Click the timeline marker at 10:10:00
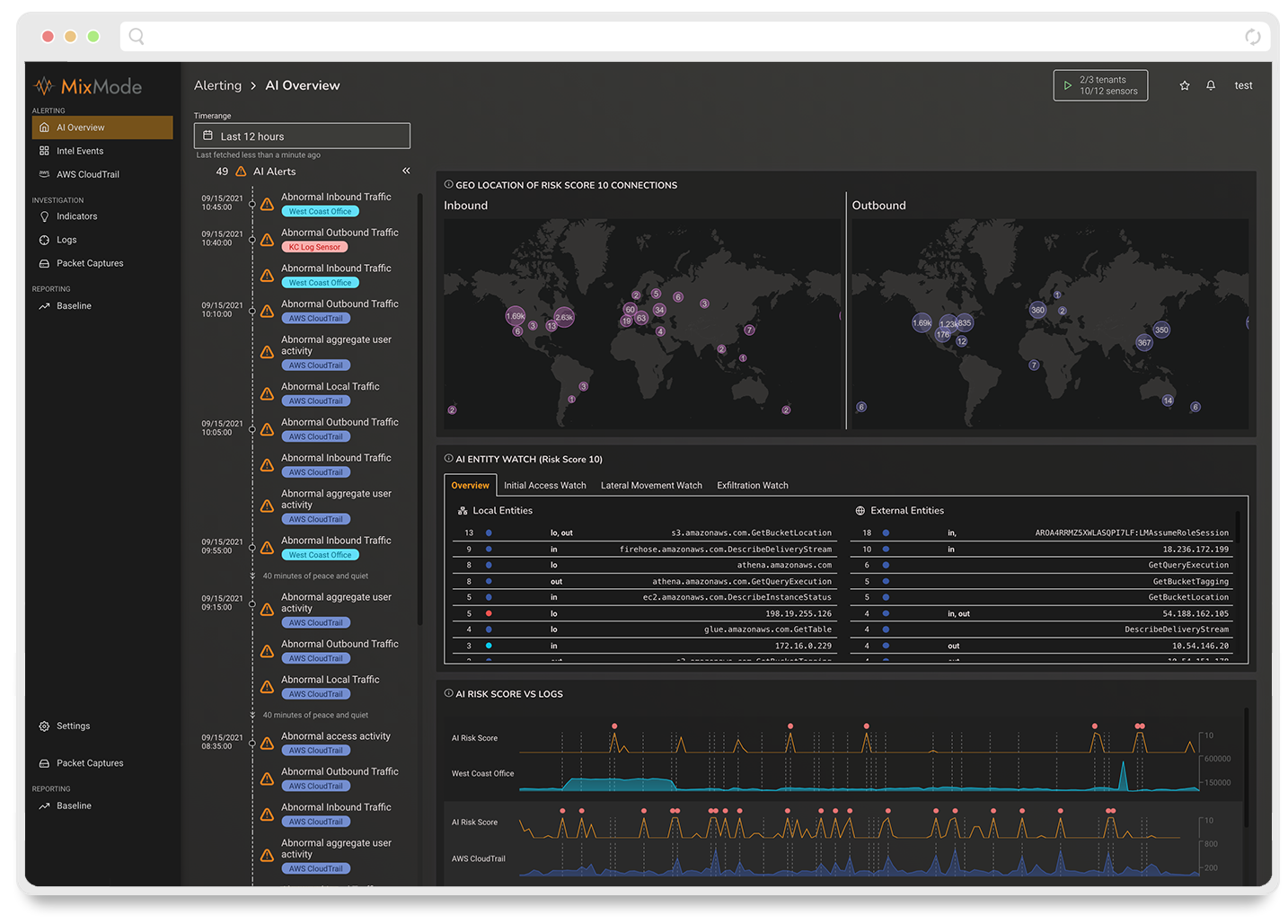 pos(252,311)
